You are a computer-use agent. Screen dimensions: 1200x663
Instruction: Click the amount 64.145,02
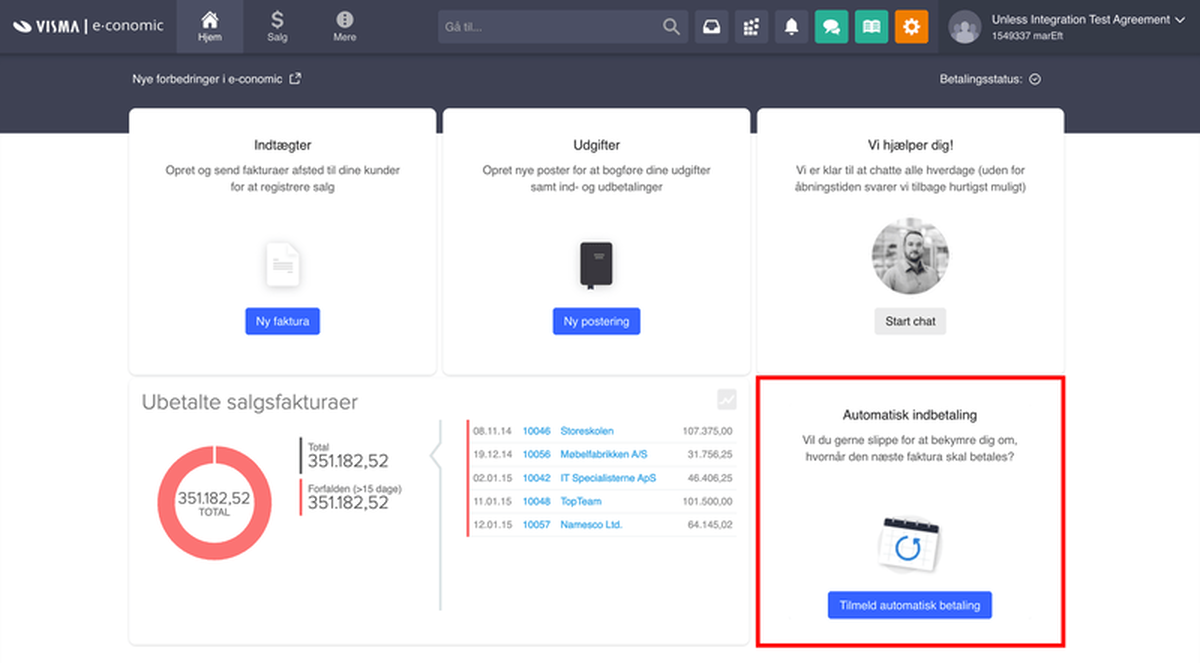[711, 525]
